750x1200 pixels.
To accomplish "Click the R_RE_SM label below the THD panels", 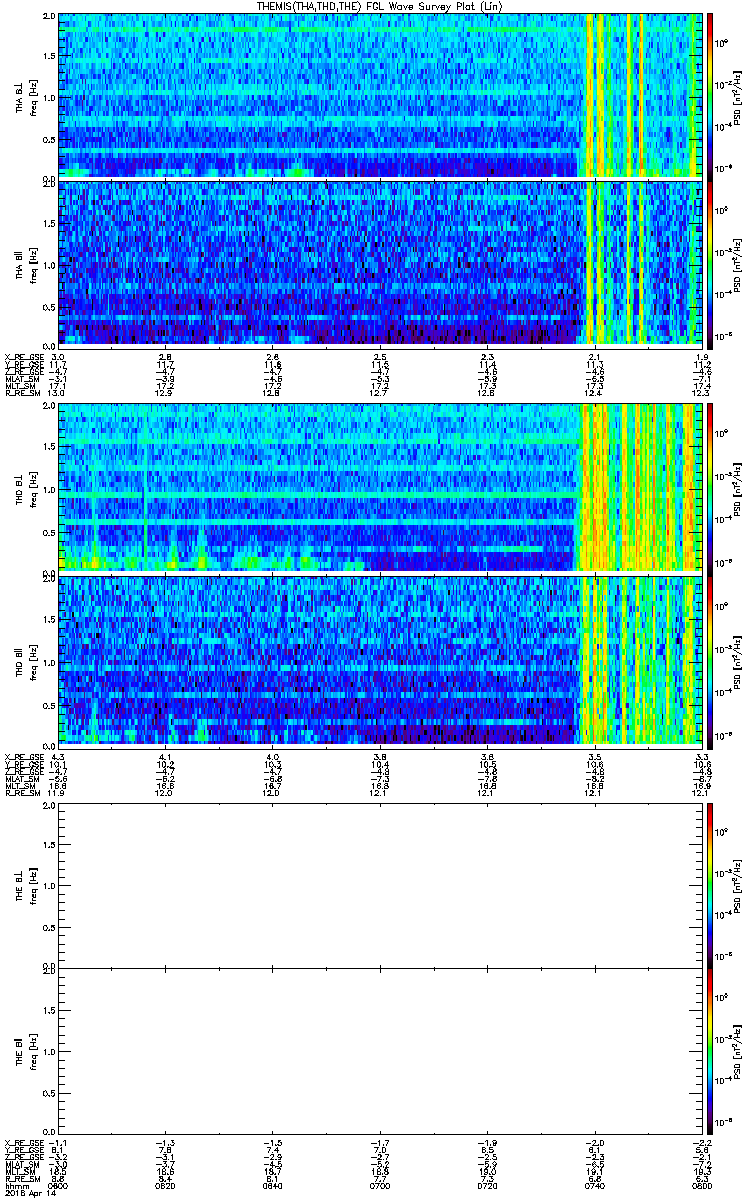I will [x=22, y=791].
